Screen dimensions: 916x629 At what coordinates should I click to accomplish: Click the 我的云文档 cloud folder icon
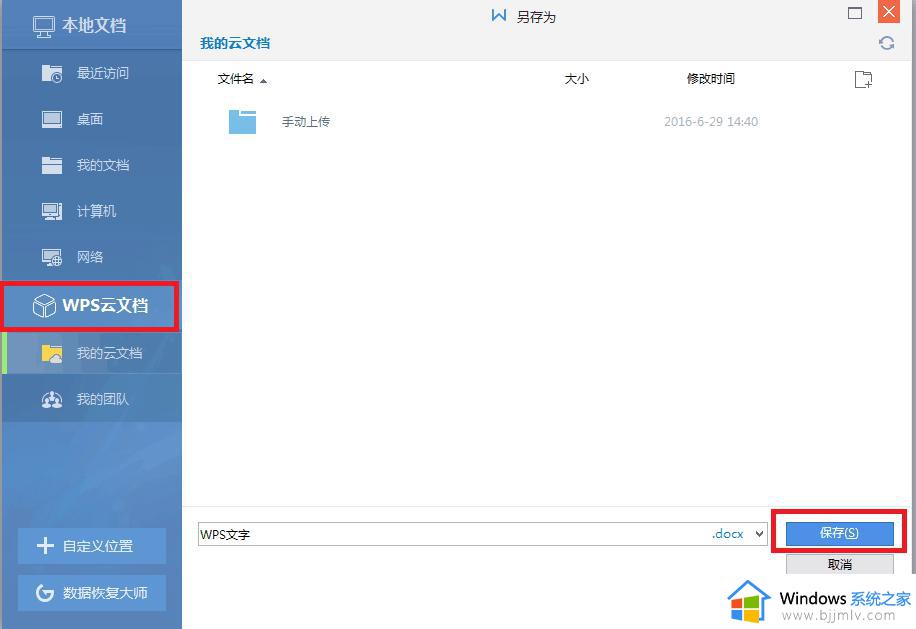click(51, 353)
